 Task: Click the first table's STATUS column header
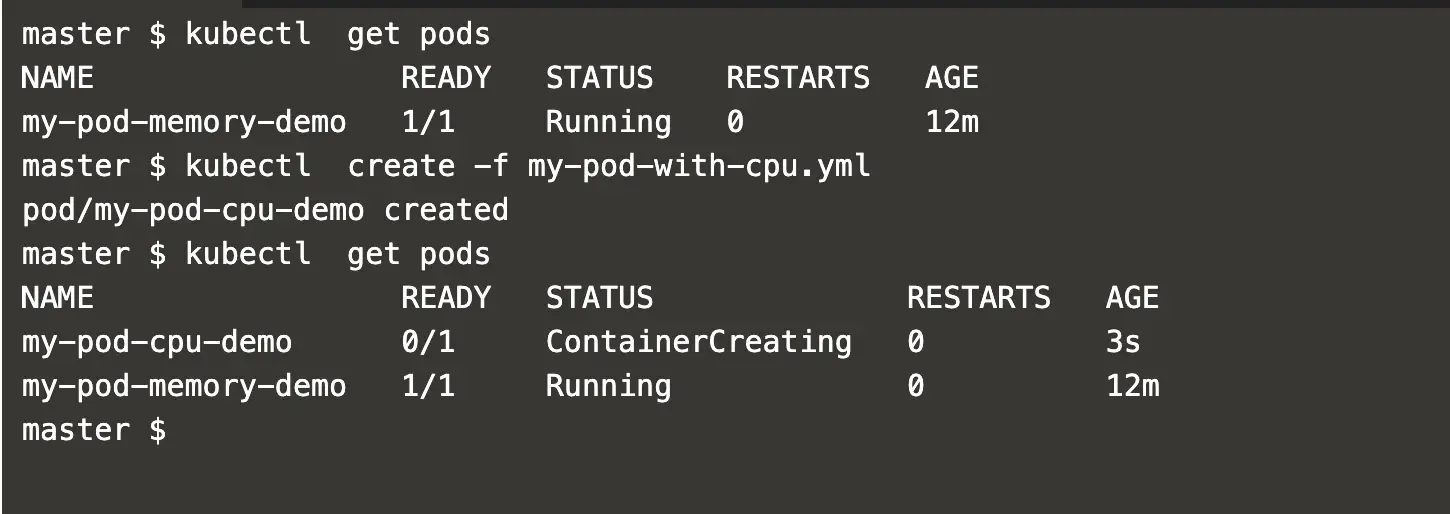coord(599,79)
